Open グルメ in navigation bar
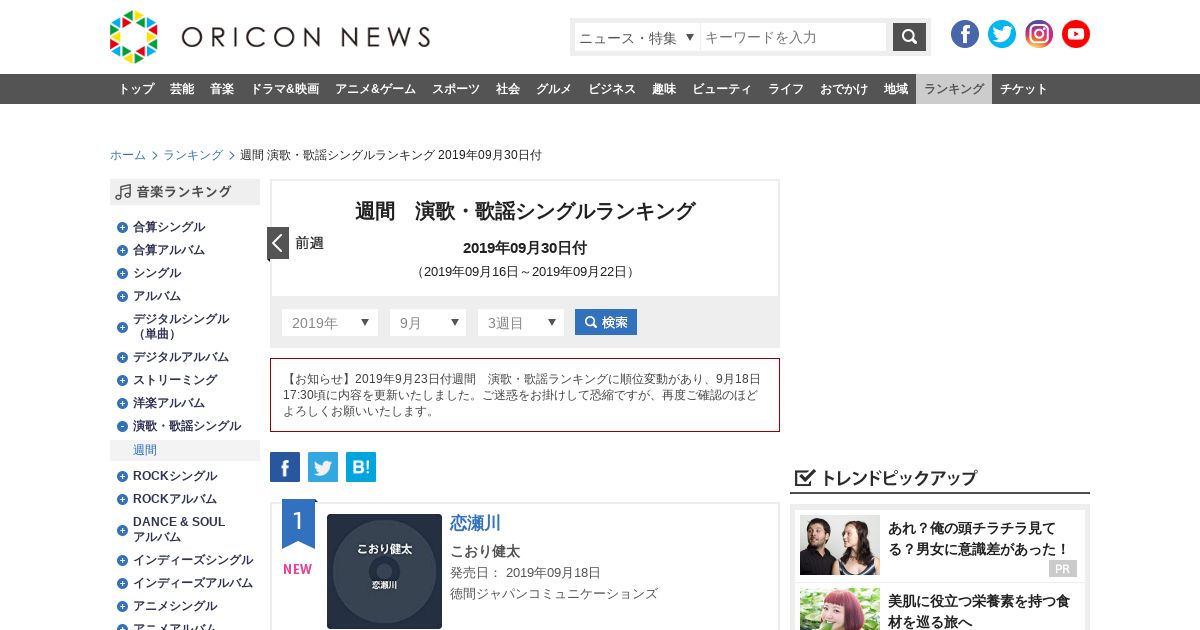This screenshot has height=630, width=1200. (x=554, y=89)
